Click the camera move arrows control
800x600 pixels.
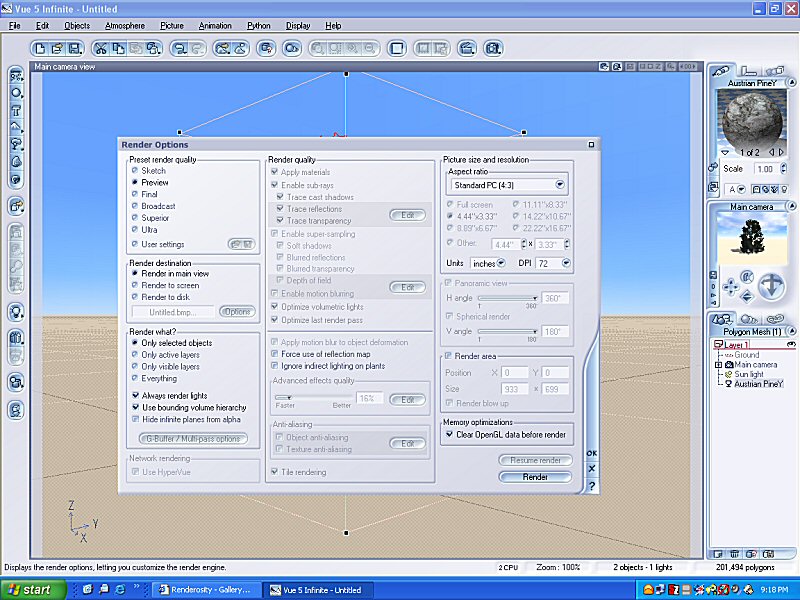(731, 287)
